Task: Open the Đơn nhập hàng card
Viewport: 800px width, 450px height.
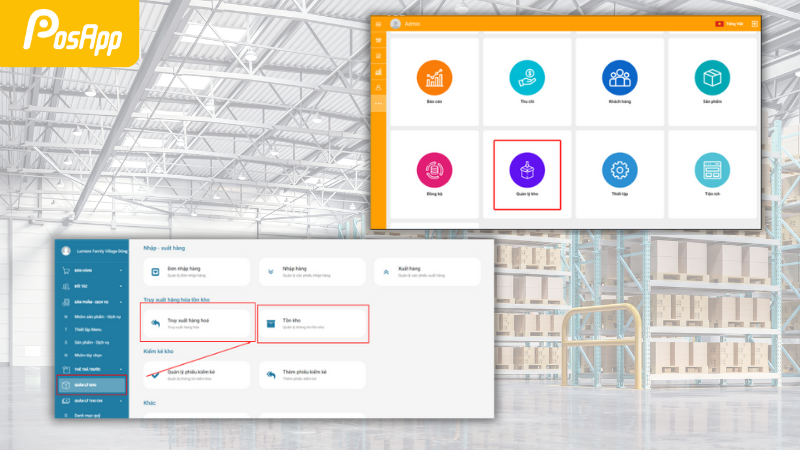Action: 197,271
